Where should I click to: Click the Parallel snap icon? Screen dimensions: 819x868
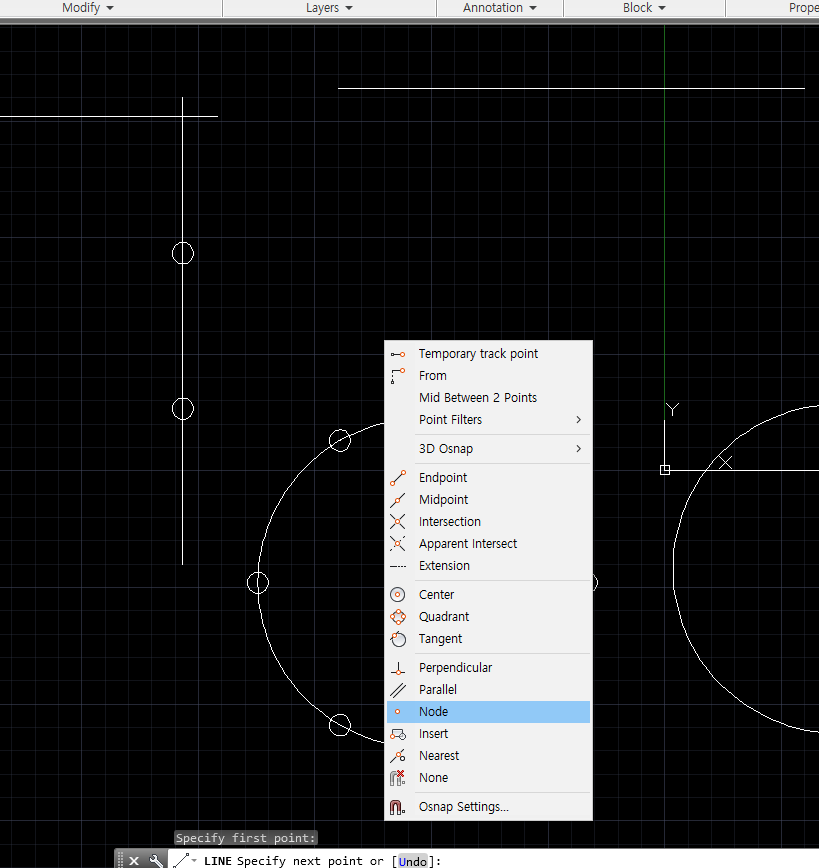[398, 690]
